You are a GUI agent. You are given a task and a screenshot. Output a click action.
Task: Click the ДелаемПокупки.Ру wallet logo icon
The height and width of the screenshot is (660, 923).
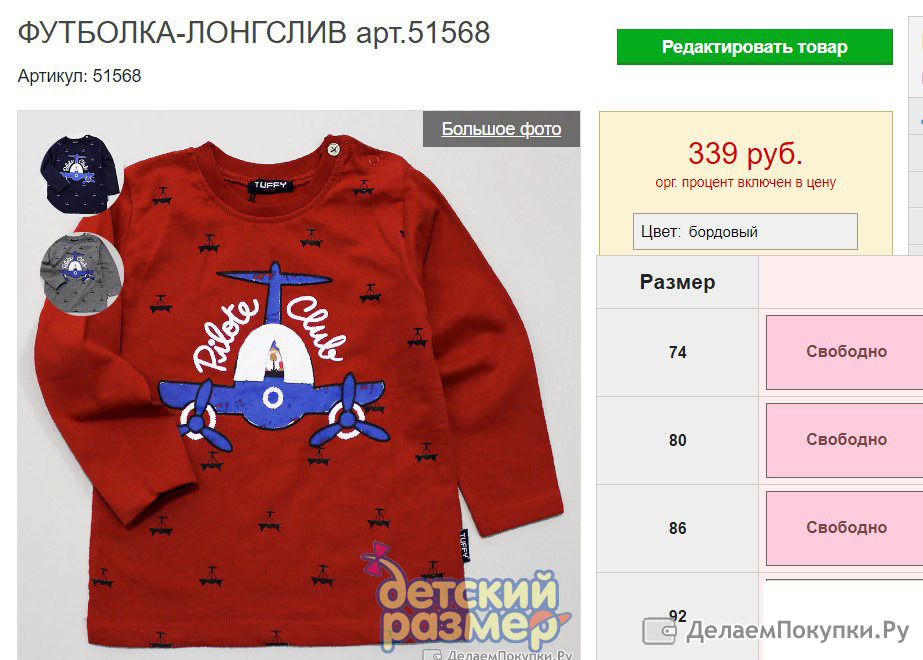pos(659,631)
